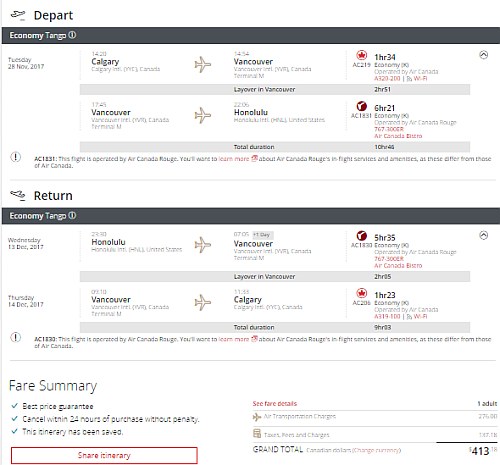Open Air Canada Bistro link for AC1830

pos(398,266)
